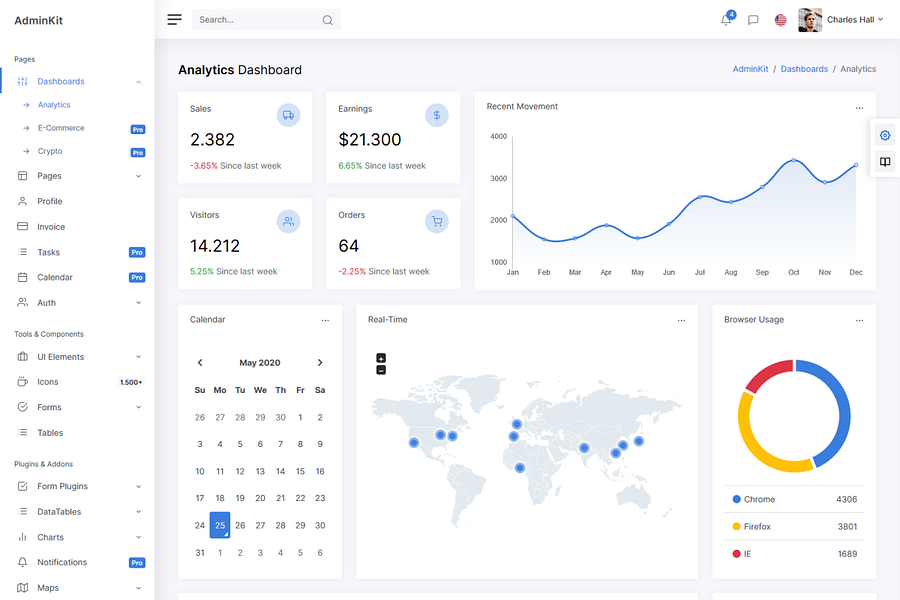900x600 pixels.
Task: Click the Visitors users icon
Action: pos(288,221)
